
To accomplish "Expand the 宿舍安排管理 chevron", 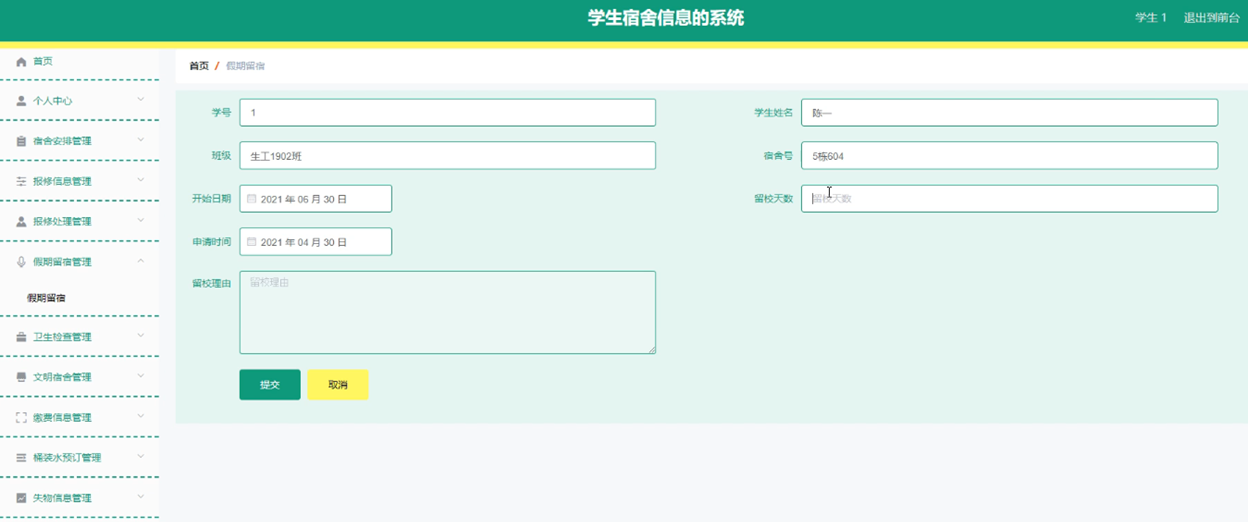I will [141, 140].
